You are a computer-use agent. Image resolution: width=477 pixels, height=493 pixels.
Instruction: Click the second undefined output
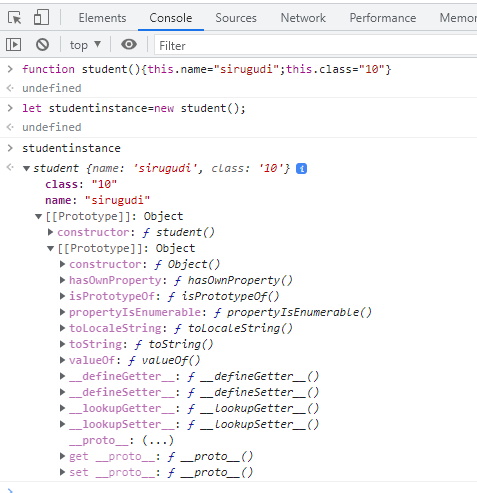52,127
